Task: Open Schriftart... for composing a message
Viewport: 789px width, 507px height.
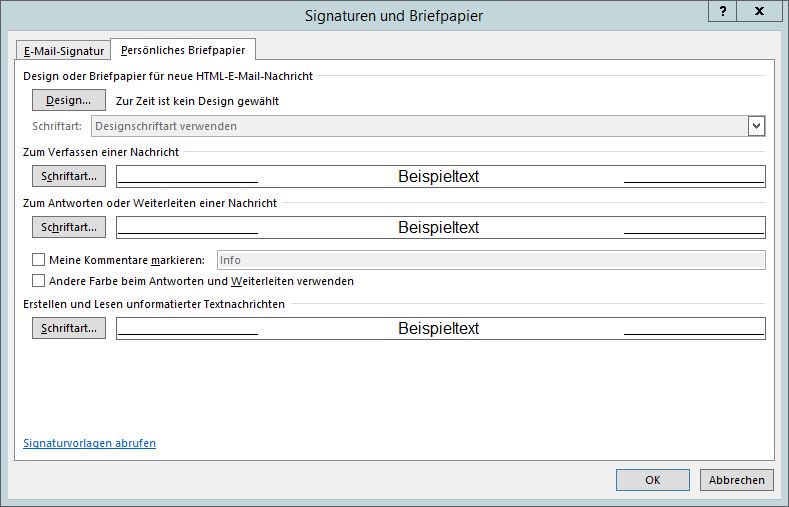Action: [x=69, y=176]
